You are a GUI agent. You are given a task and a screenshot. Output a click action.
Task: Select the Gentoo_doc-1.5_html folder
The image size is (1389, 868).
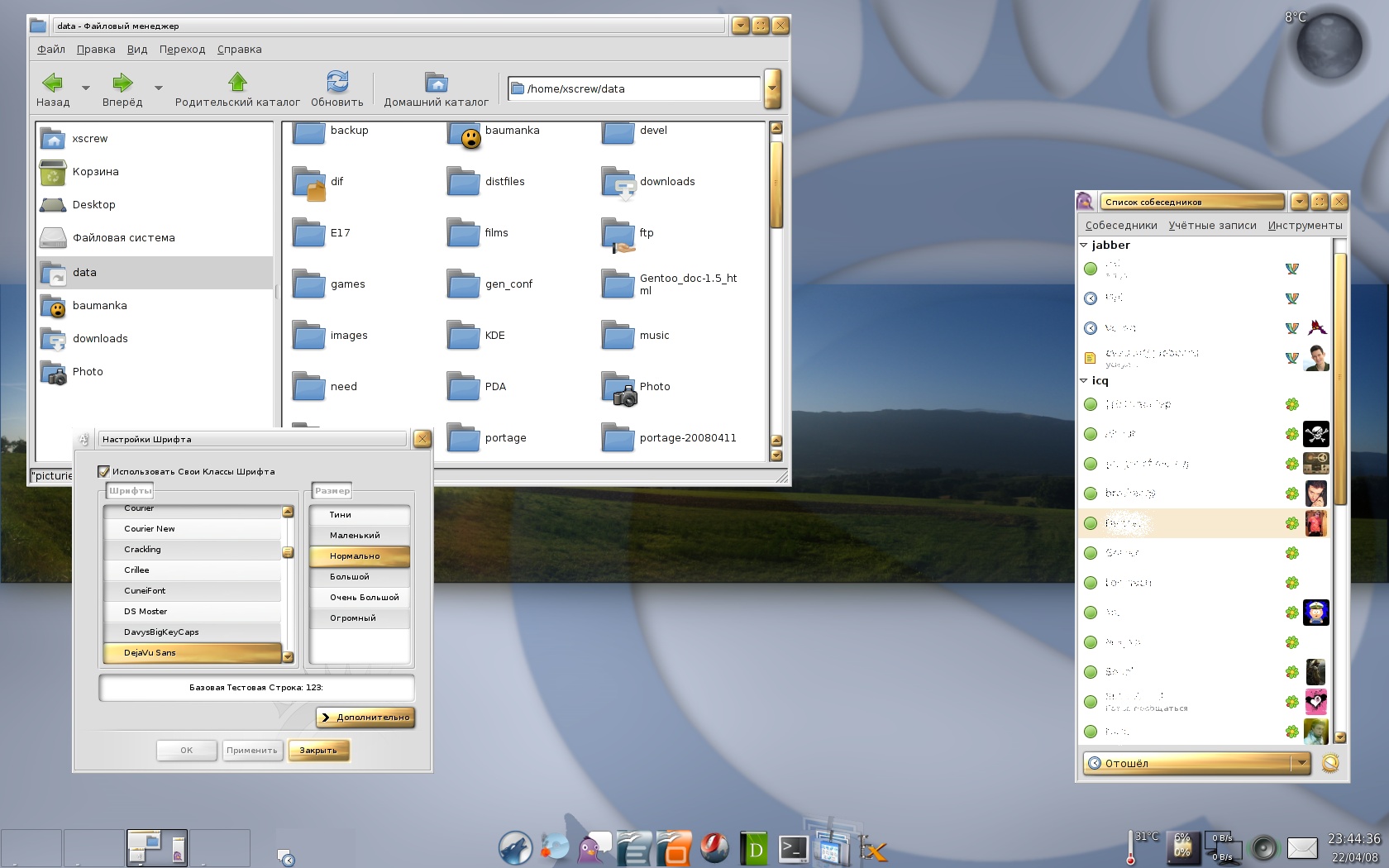coord(670,284)
